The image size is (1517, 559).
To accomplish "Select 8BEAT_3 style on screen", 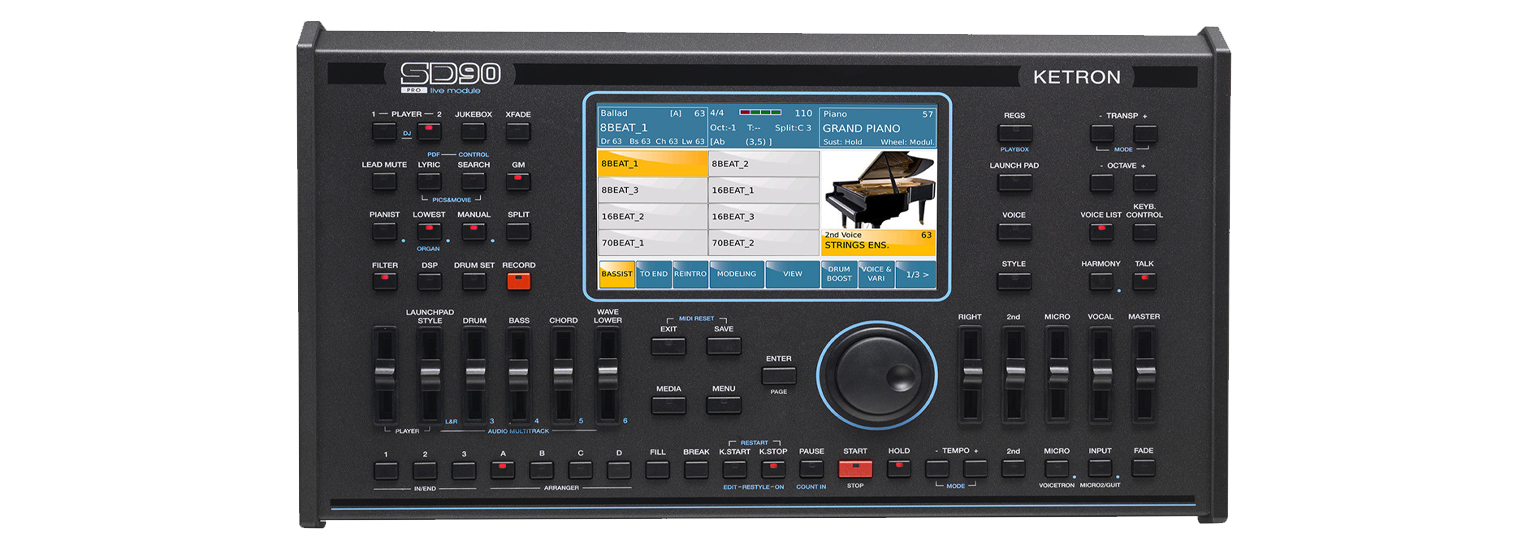I will [x=652, y=190].
